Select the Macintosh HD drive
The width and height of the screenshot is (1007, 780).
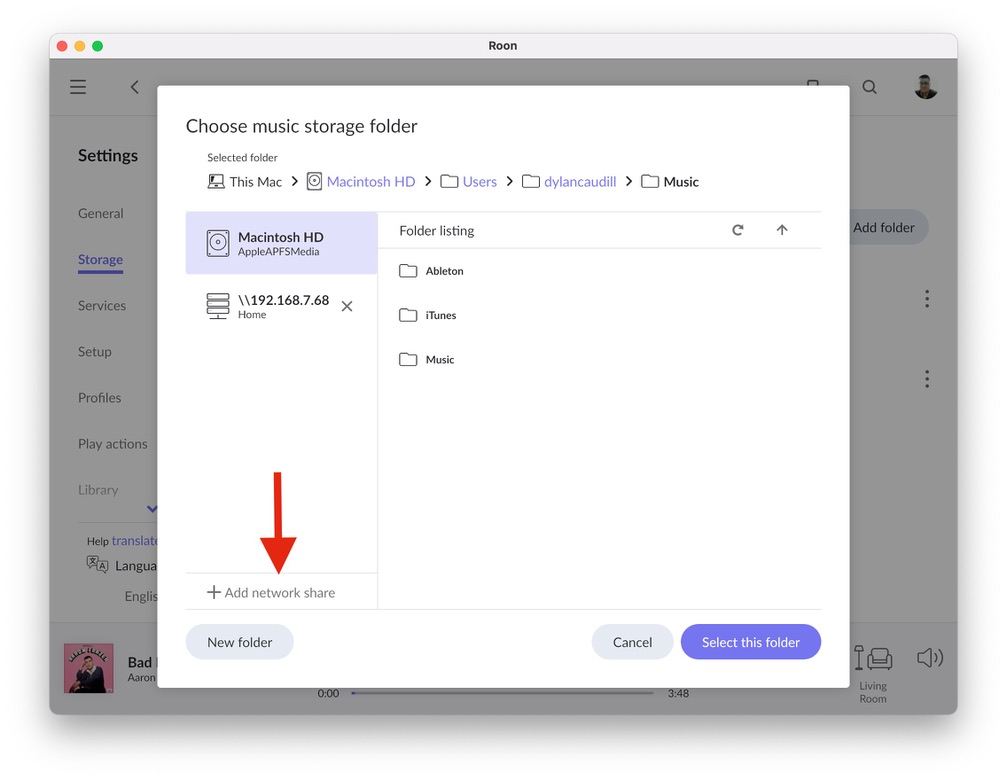coord(281,243)
